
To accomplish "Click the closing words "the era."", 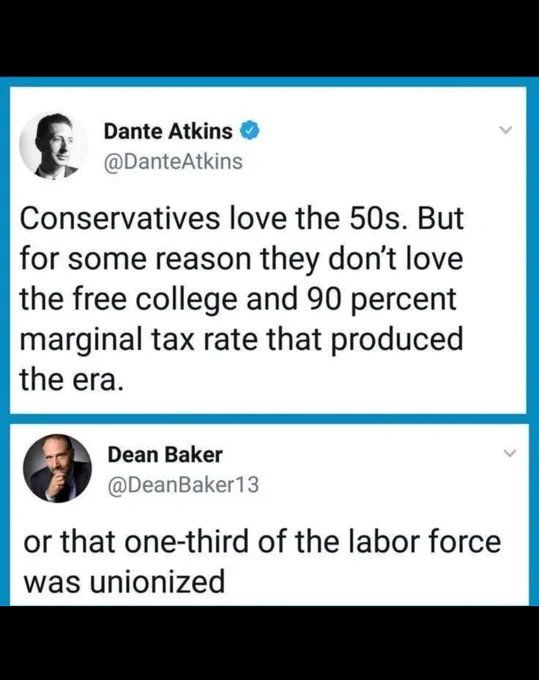I will pyautogui.click(x=71, y=380).
